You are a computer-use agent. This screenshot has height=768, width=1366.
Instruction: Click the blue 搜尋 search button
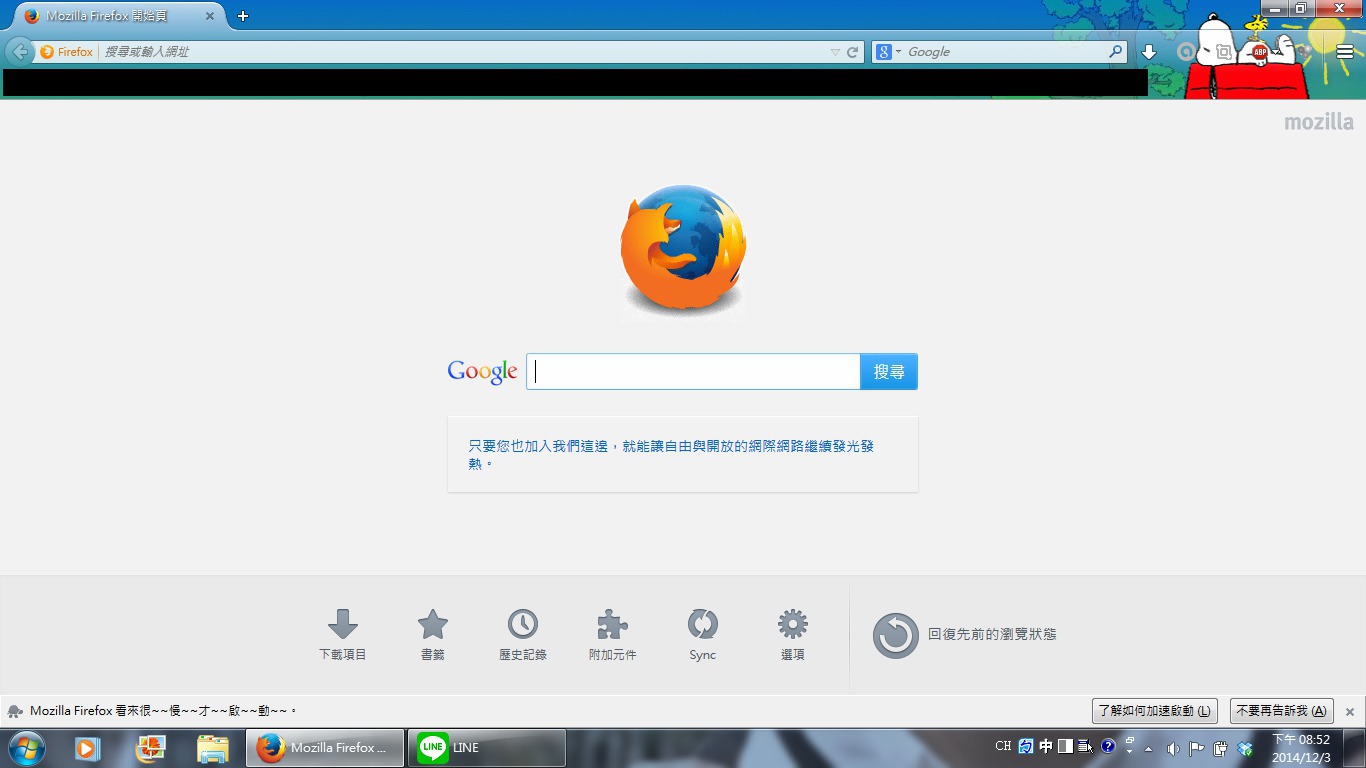[x=889, y=371]
